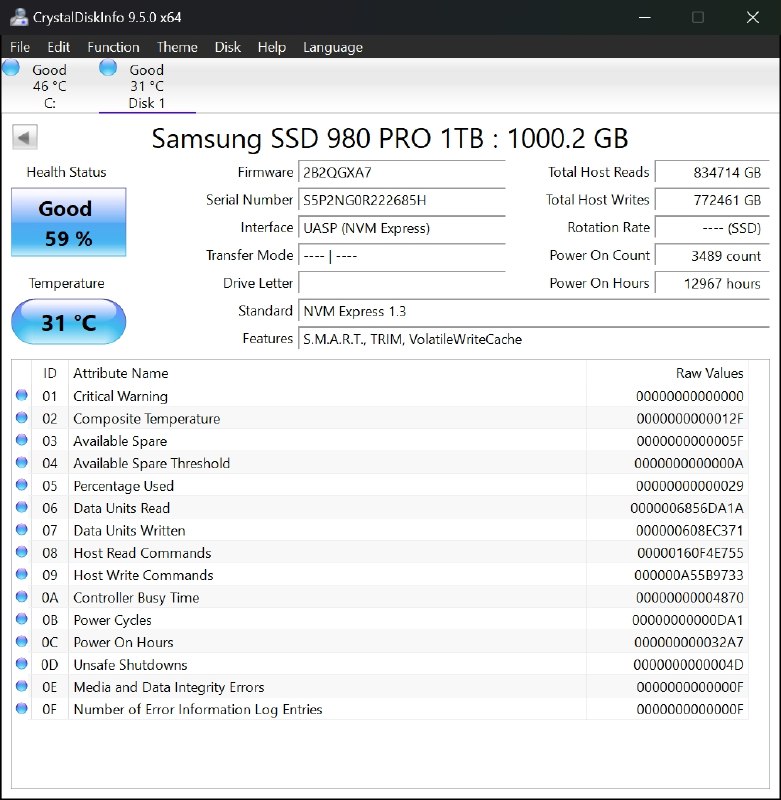Screen dimensions: 781x800
Task: Click the 31 °C temperature button
Action: 68,323
